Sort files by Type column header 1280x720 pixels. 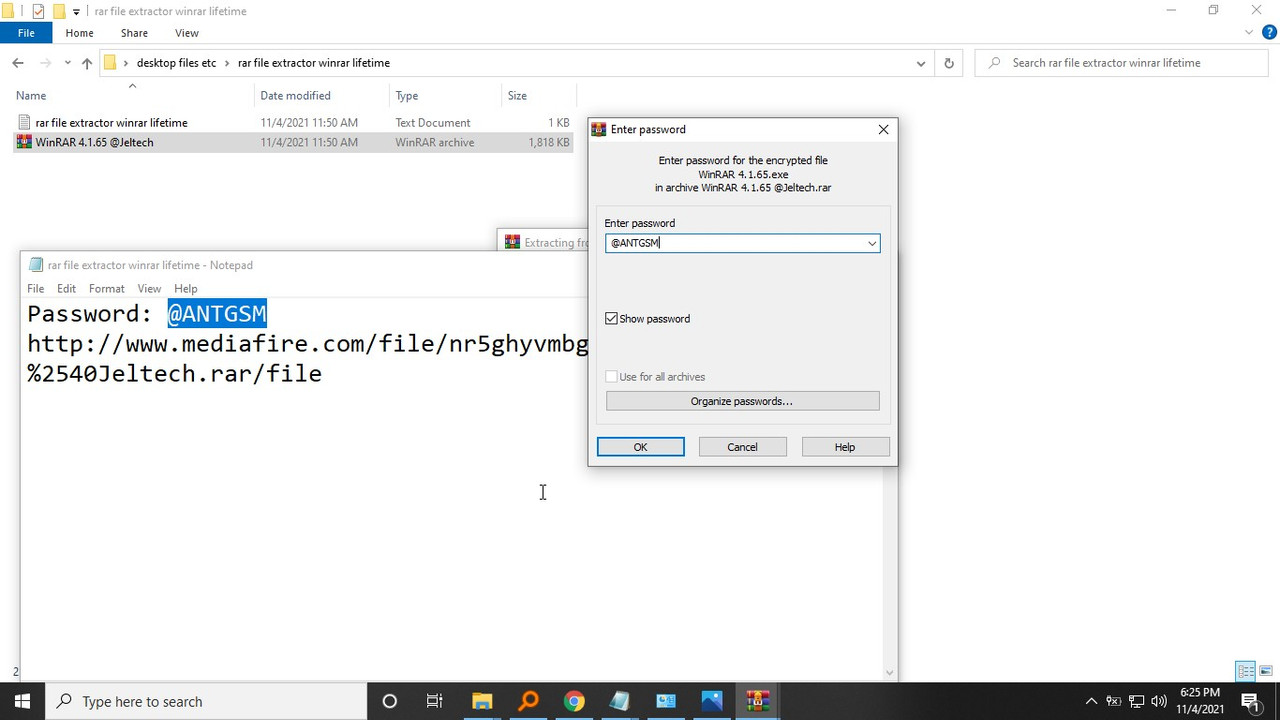[x=406, y=96]
